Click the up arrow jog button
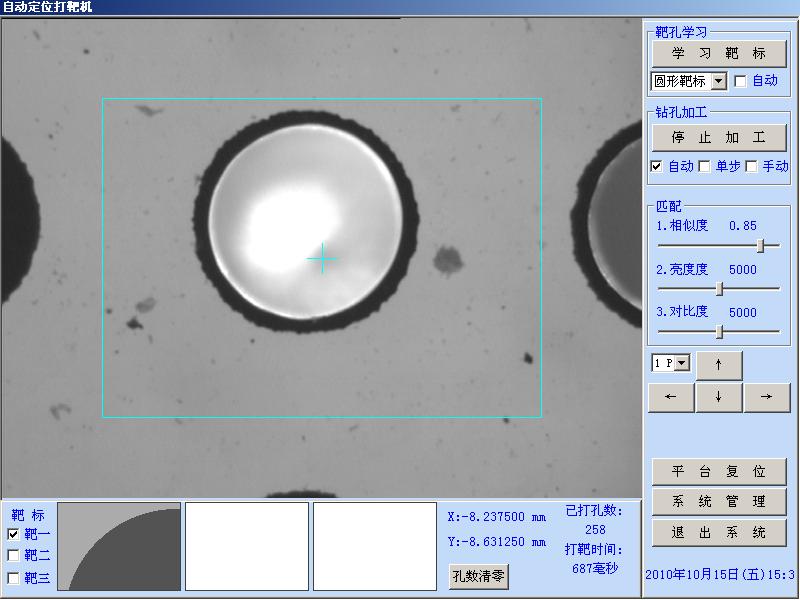 (x=719, y=365)
